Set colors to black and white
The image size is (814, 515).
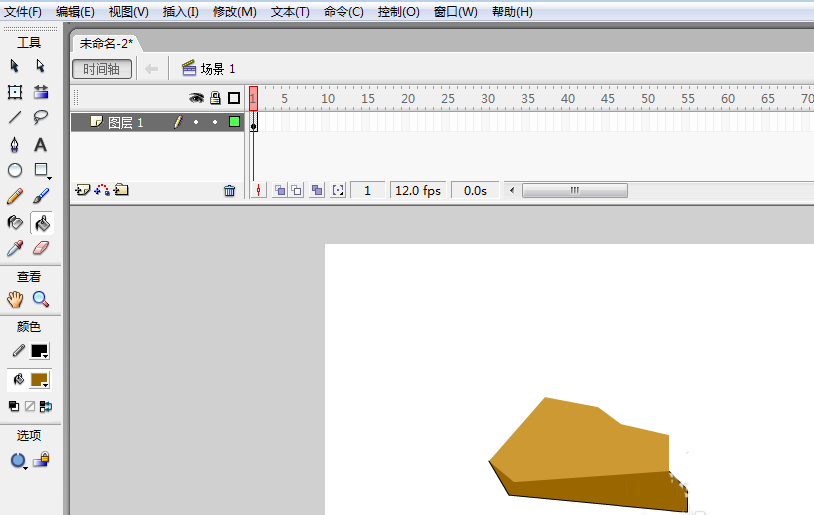tap(14, 406)
